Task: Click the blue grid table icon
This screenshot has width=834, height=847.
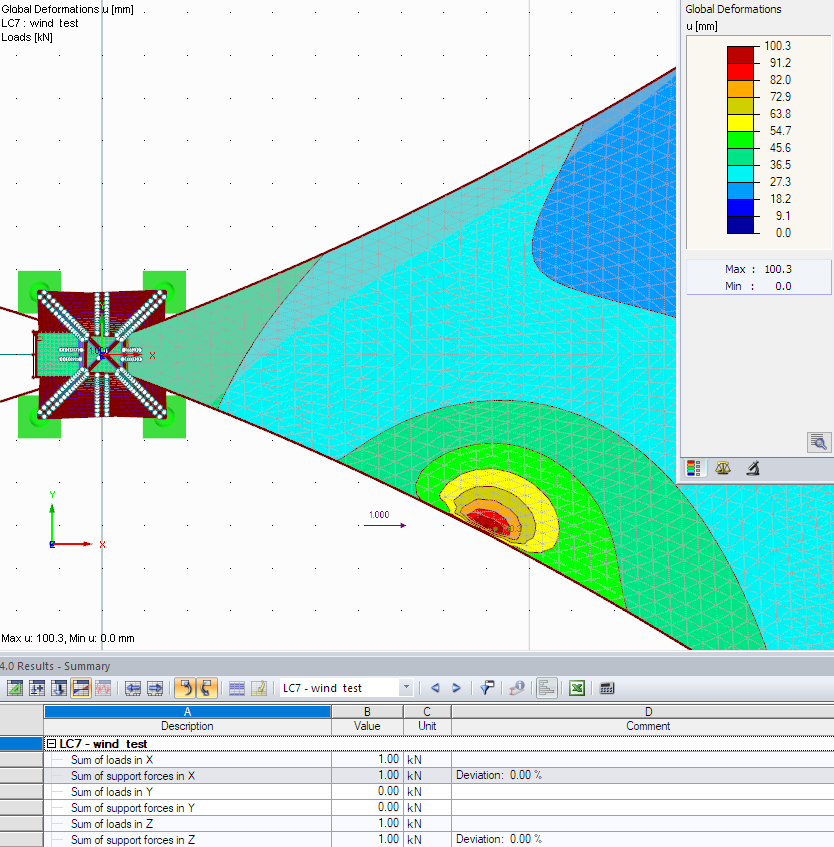Action: [237, 688]
